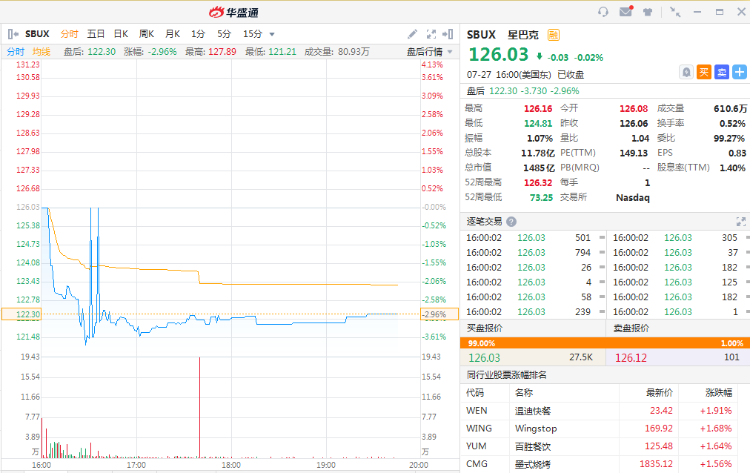Viewport: 750px width, 473px height.
Task: Click the 盘后 122.30 after-hours quote line
Action: 523,91
